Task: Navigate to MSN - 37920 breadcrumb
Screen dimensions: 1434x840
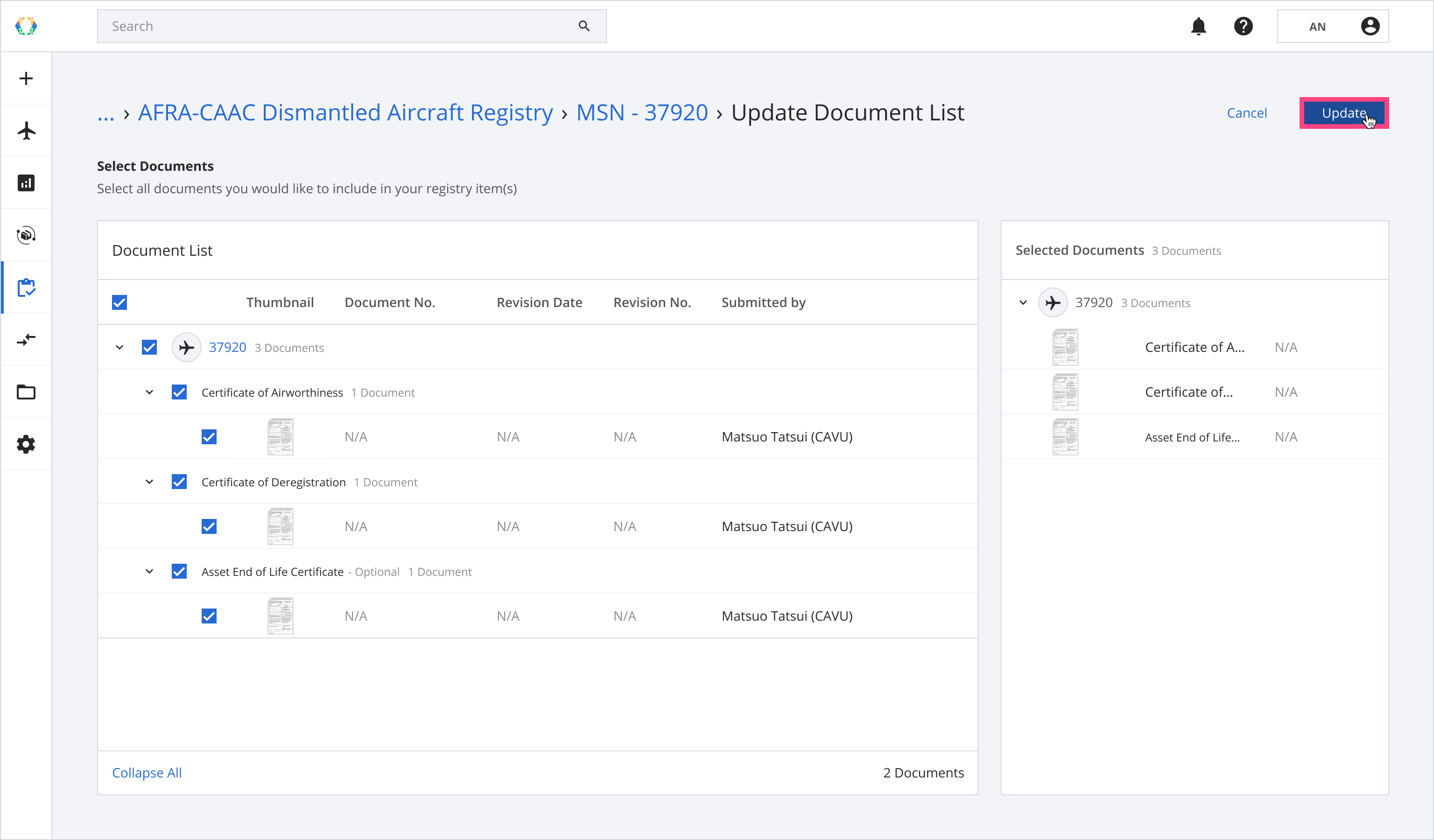Action: pos(642,112)
